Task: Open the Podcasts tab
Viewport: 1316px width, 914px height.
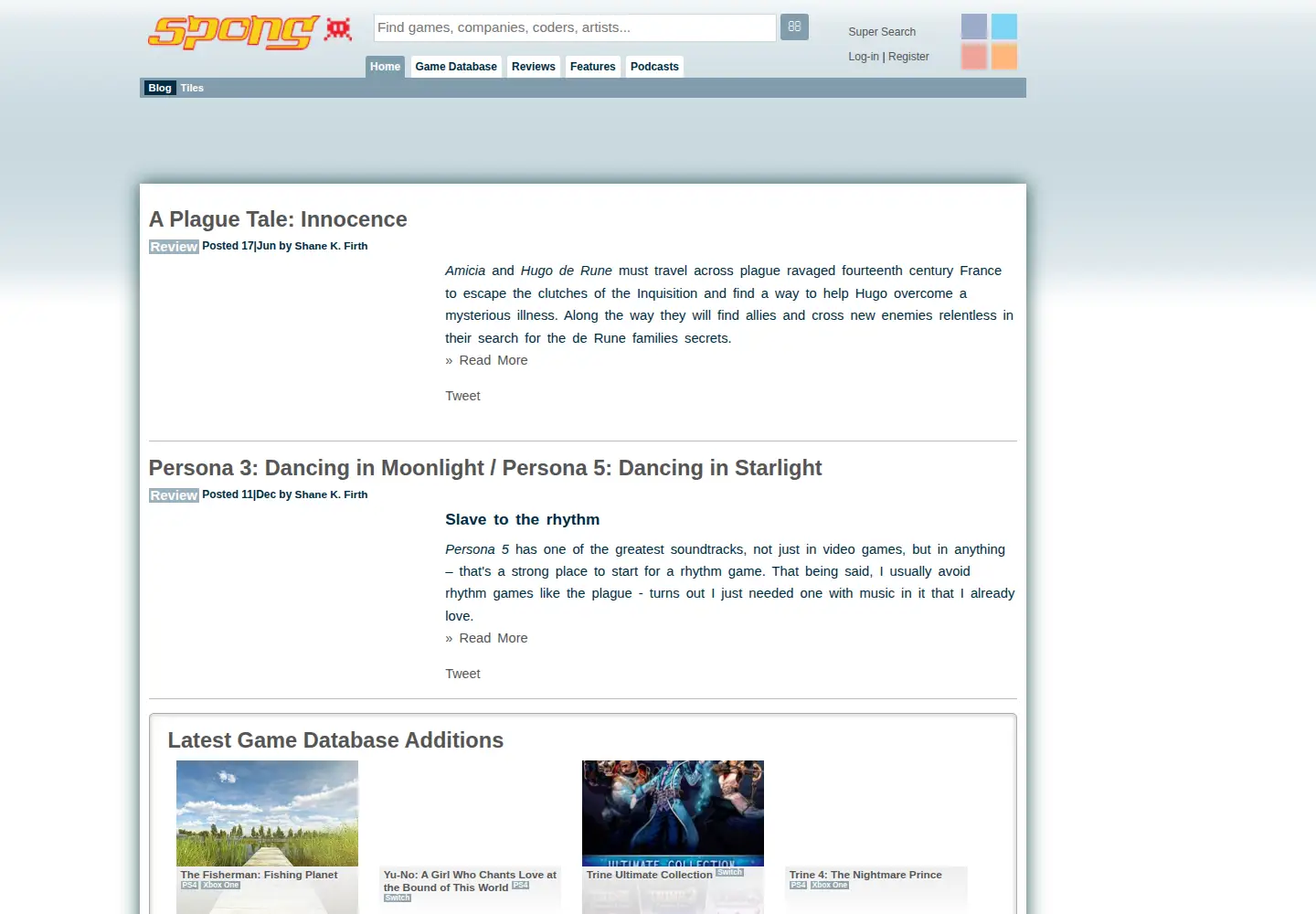Action: tap(654, 67)
